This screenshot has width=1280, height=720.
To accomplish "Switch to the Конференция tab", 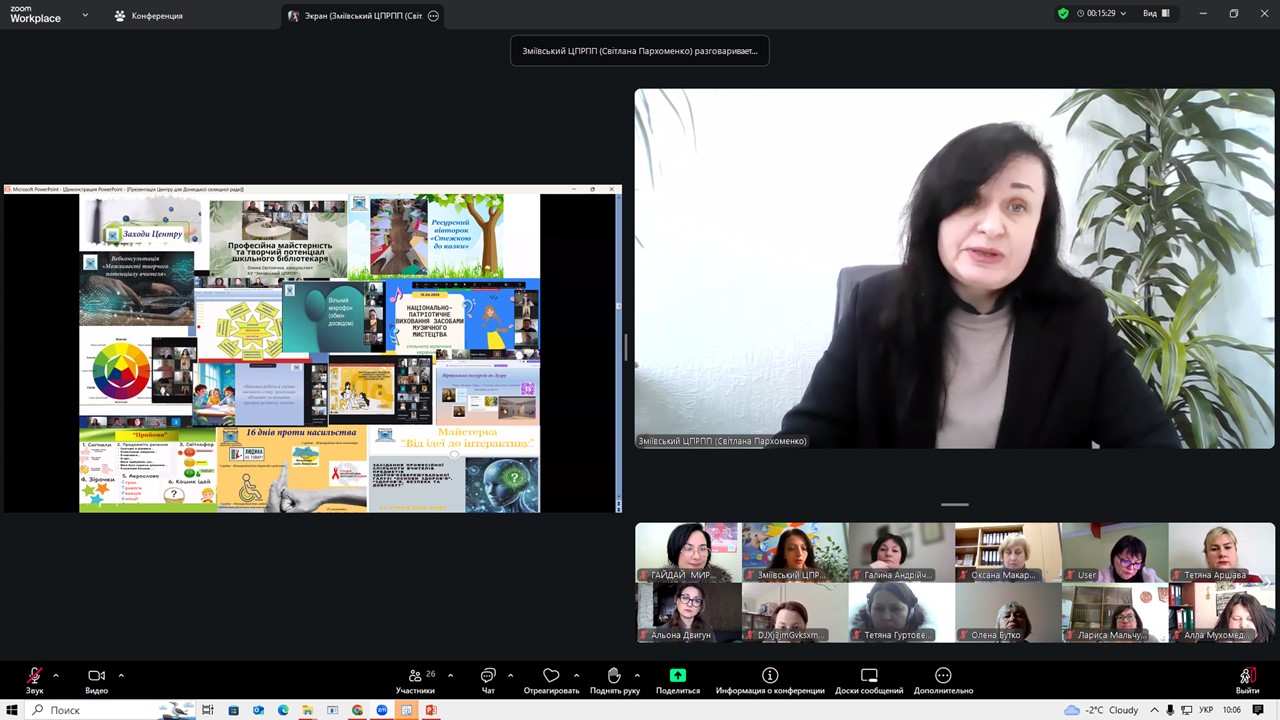I will point(148,16).
